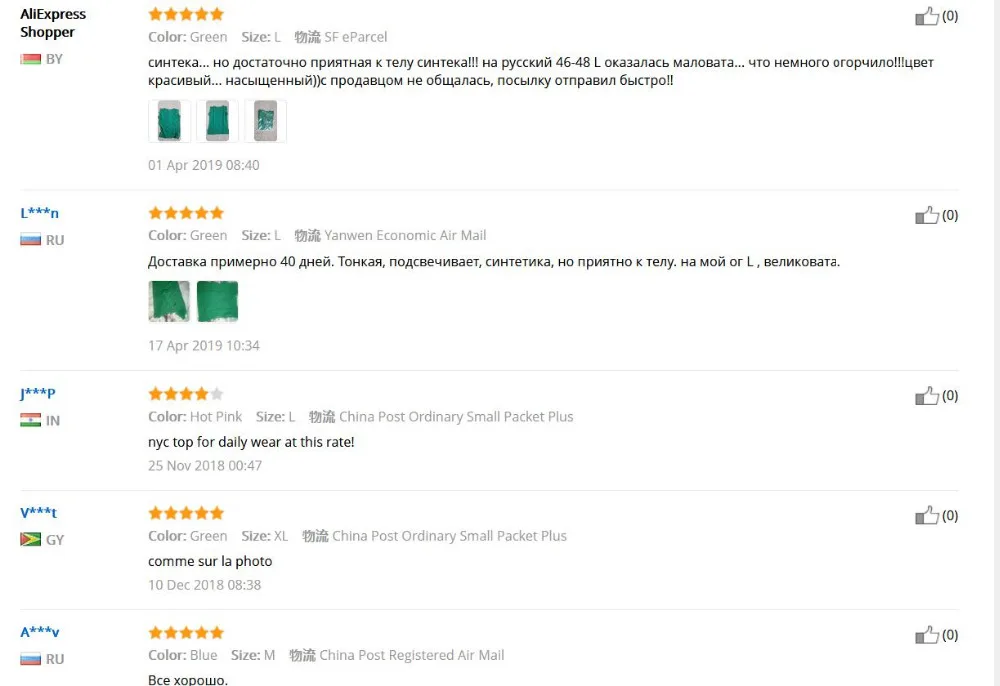Open reviewer profile A***v
Screen dimensions: 1000x686
tap(40, 632)
